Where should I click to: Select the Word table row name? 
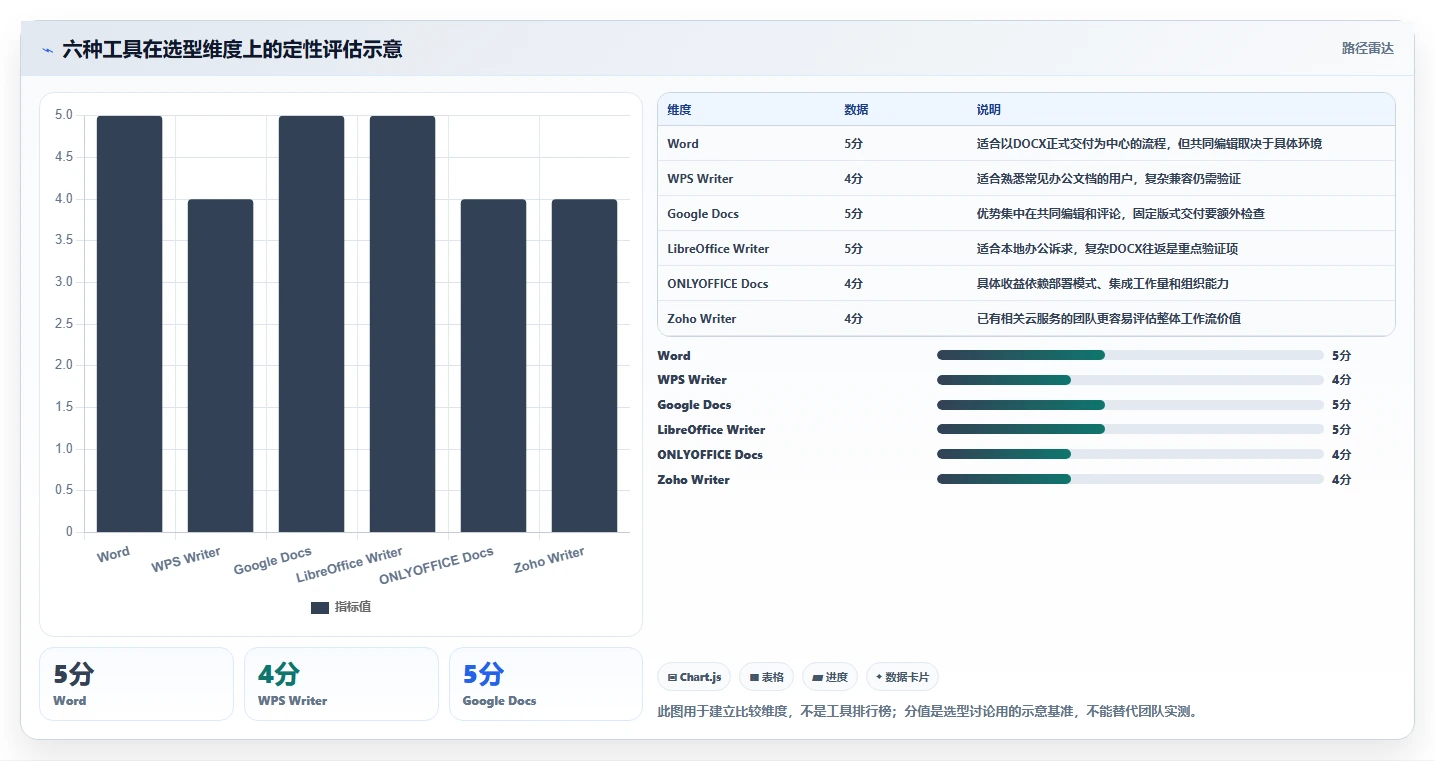click(x=683, y=144)
